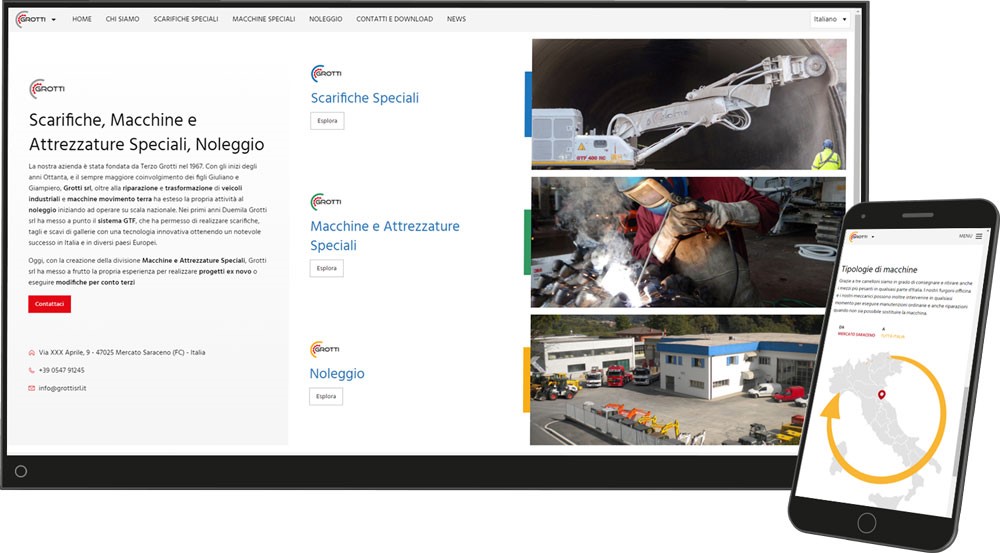The width and height of the screenshot is (1000, 553).
Task: Click Esplora under Noleggio
Action: click(x=327, y=396)
